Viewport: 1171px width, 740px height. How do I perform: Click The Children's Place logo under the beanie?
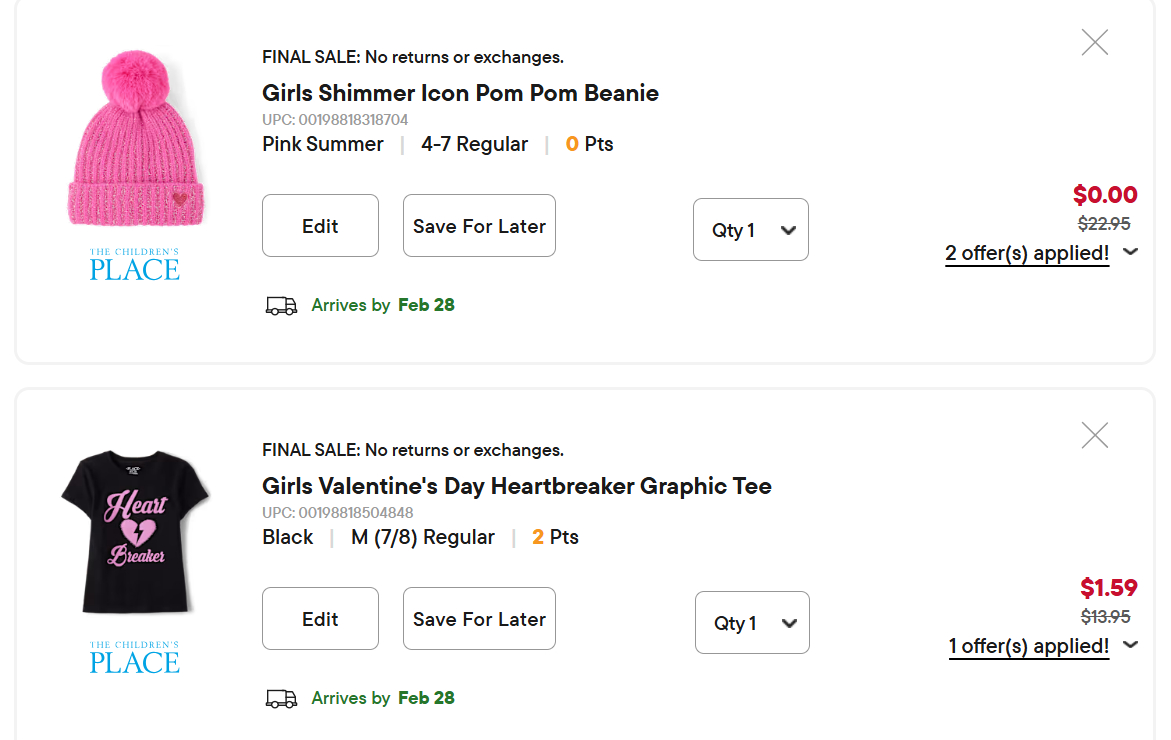pos(135,265)
